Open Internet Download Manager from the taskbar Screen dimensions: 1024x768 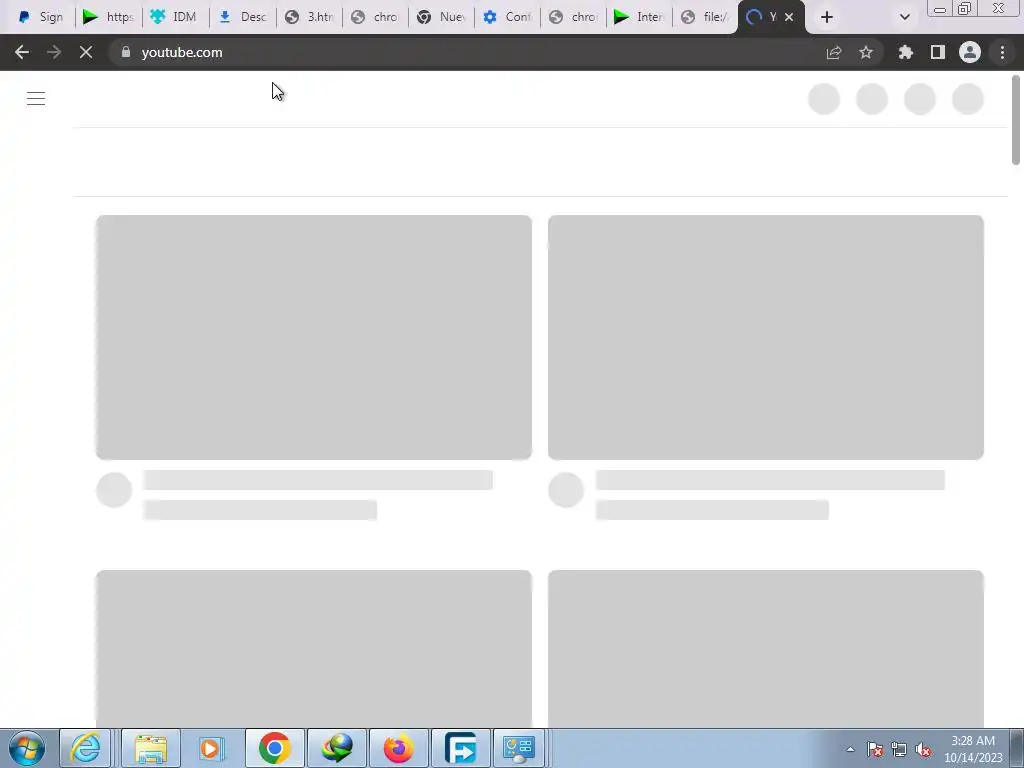[337, 748]
